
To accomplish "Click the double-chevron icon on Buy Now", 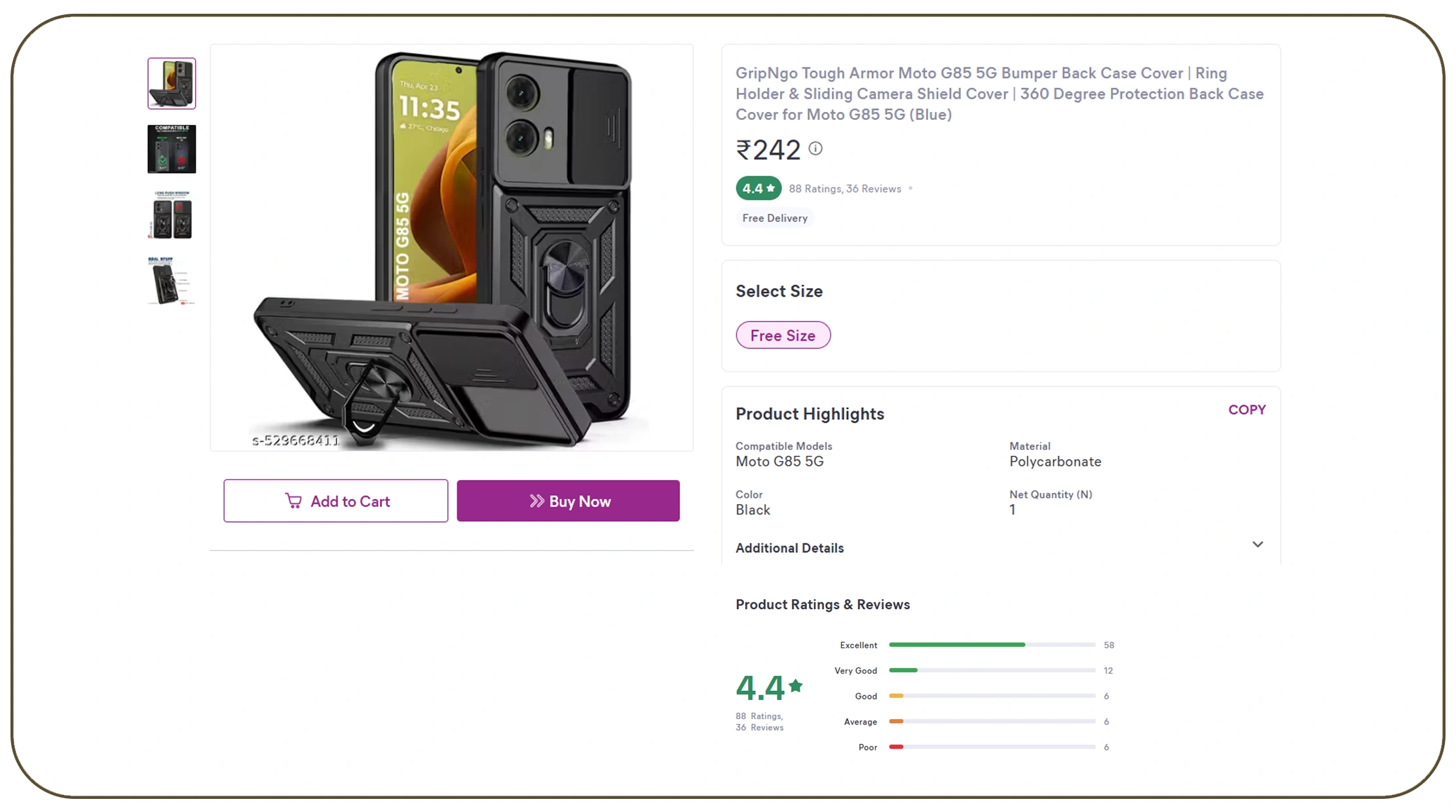I will click(537, 501).
